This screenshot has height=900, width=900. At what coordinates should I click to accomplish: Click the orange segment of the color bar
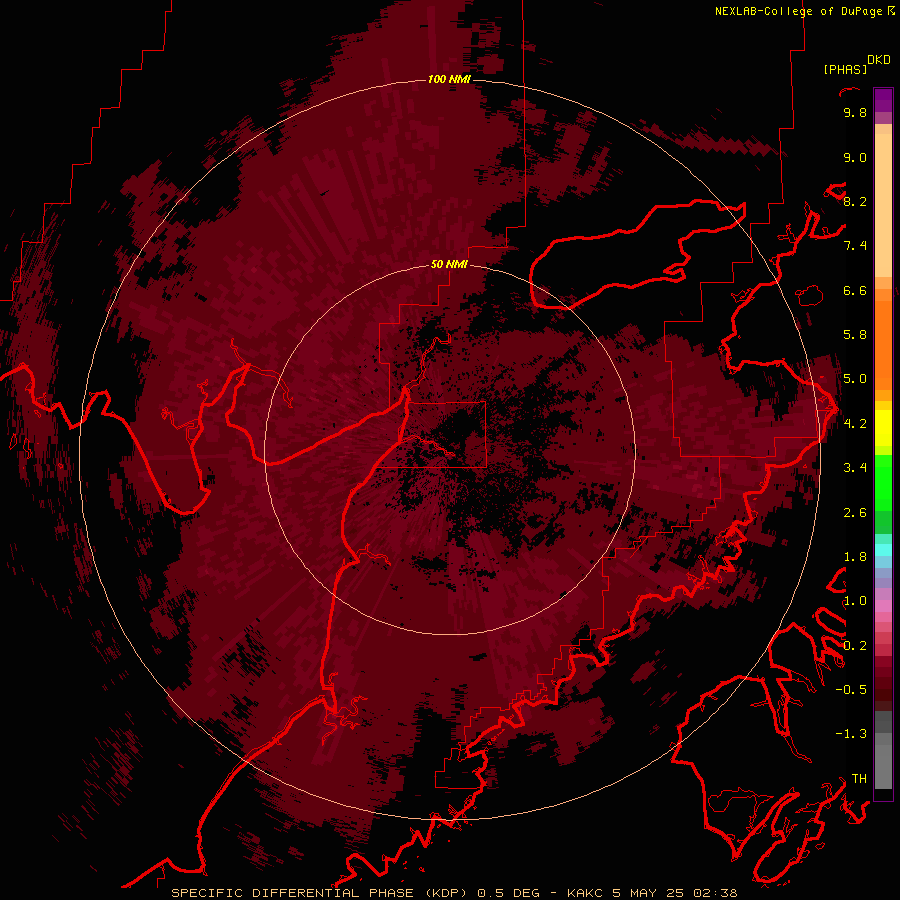[883, 344]
